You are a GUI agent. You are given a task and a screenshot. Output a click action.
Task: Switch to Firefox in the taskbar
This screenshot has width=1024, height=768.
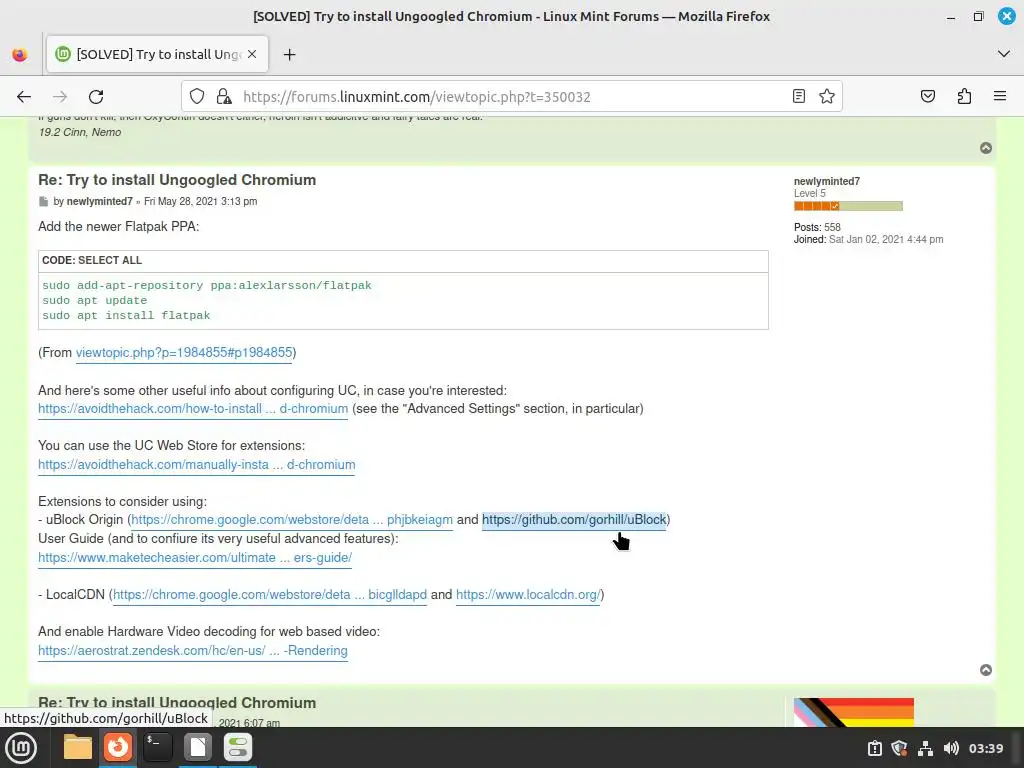pyautogui.click(x=118, y=748)
